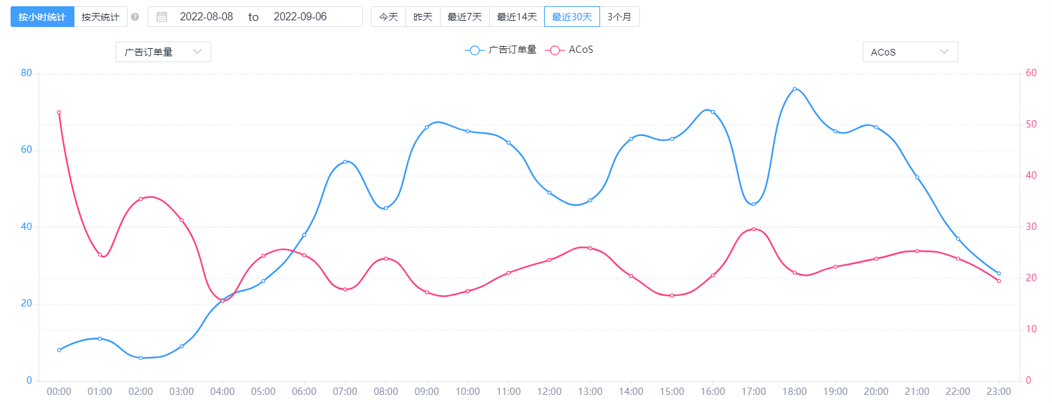Select the 最近30天 range button
This screenshot has height=403, width=1052.
tap(572, 17)
